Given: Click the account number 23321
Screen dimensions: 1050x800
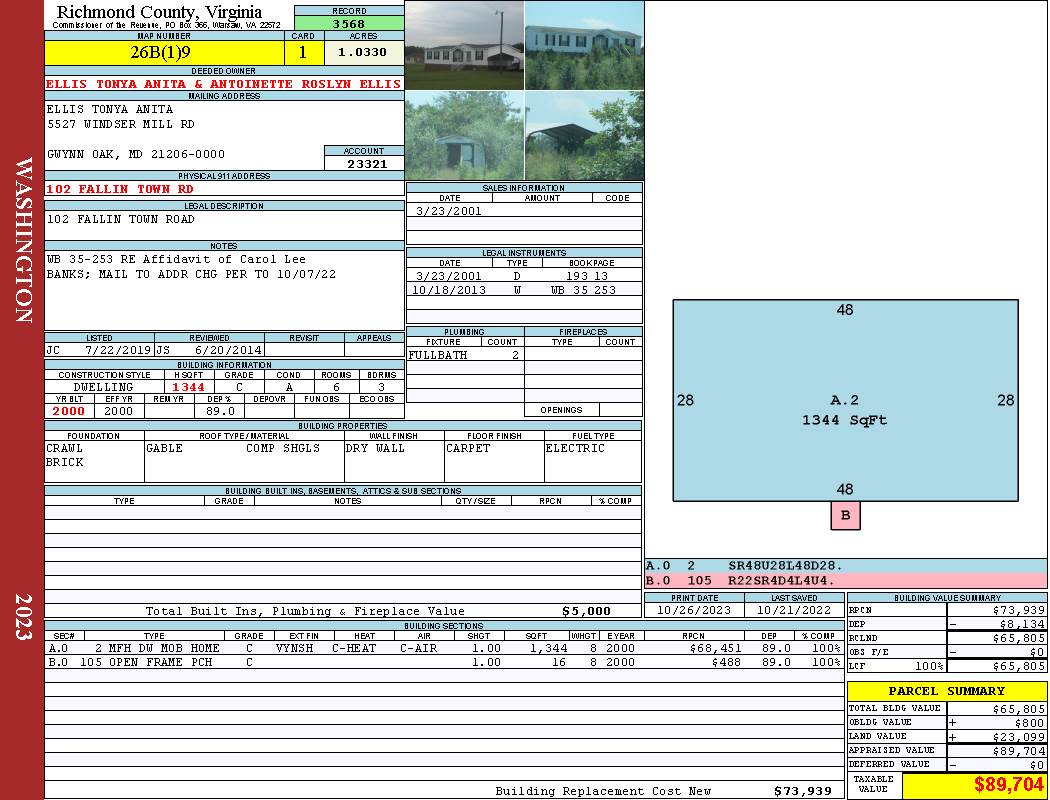Looking at the screenshot, I should point(364,163).
